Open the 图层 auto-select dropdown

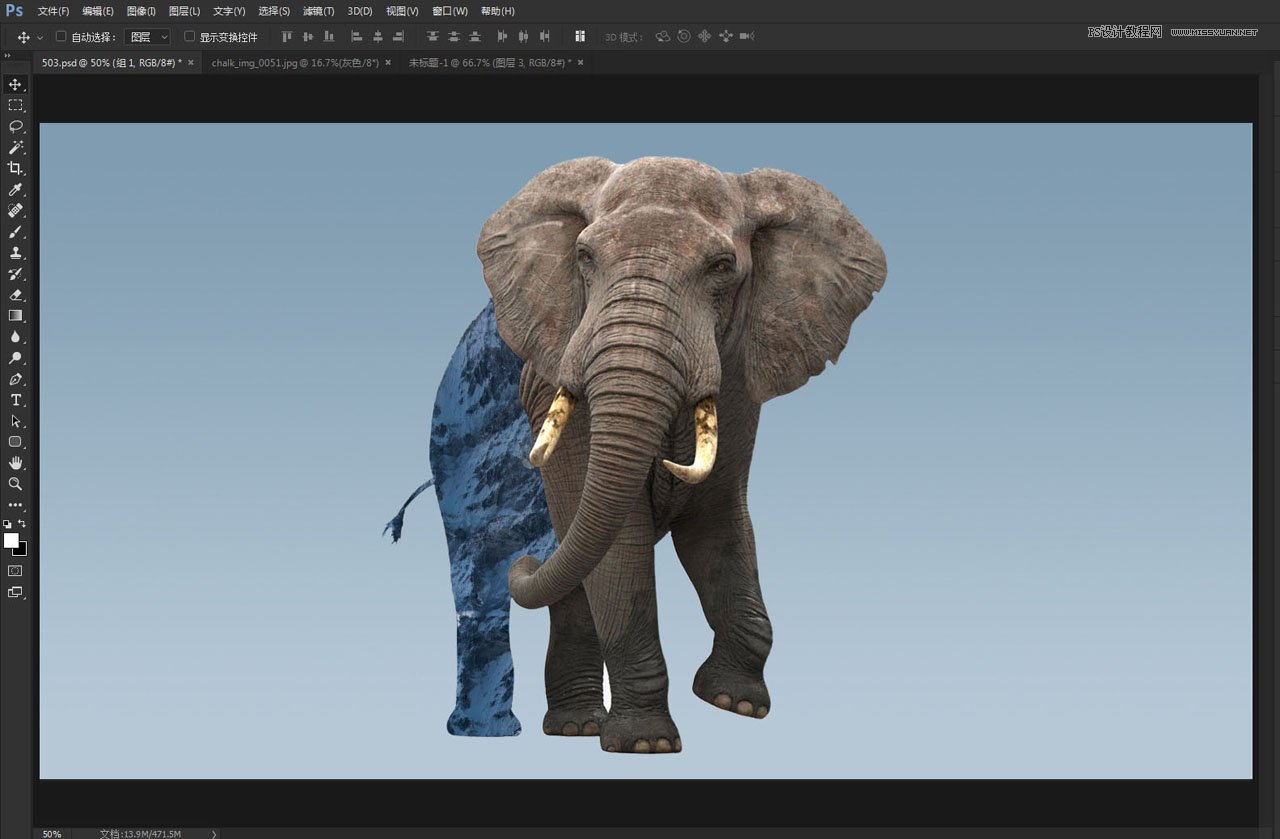149,37
